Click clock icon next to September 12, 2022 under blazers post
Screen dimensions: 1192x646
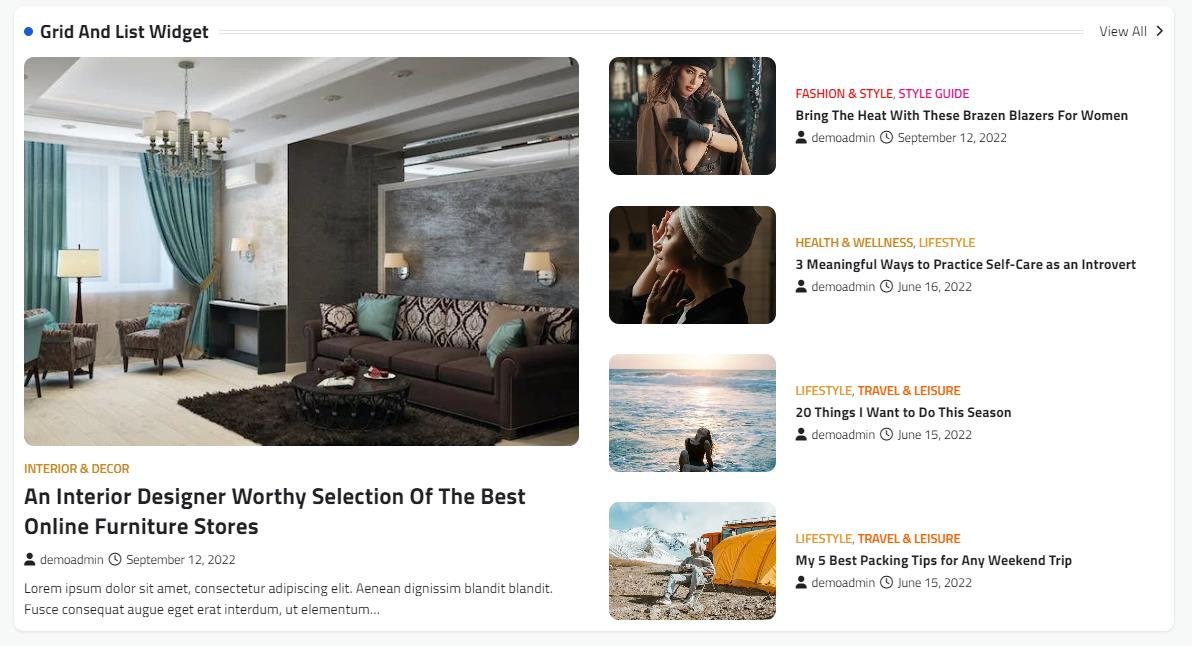click(886, 138)
